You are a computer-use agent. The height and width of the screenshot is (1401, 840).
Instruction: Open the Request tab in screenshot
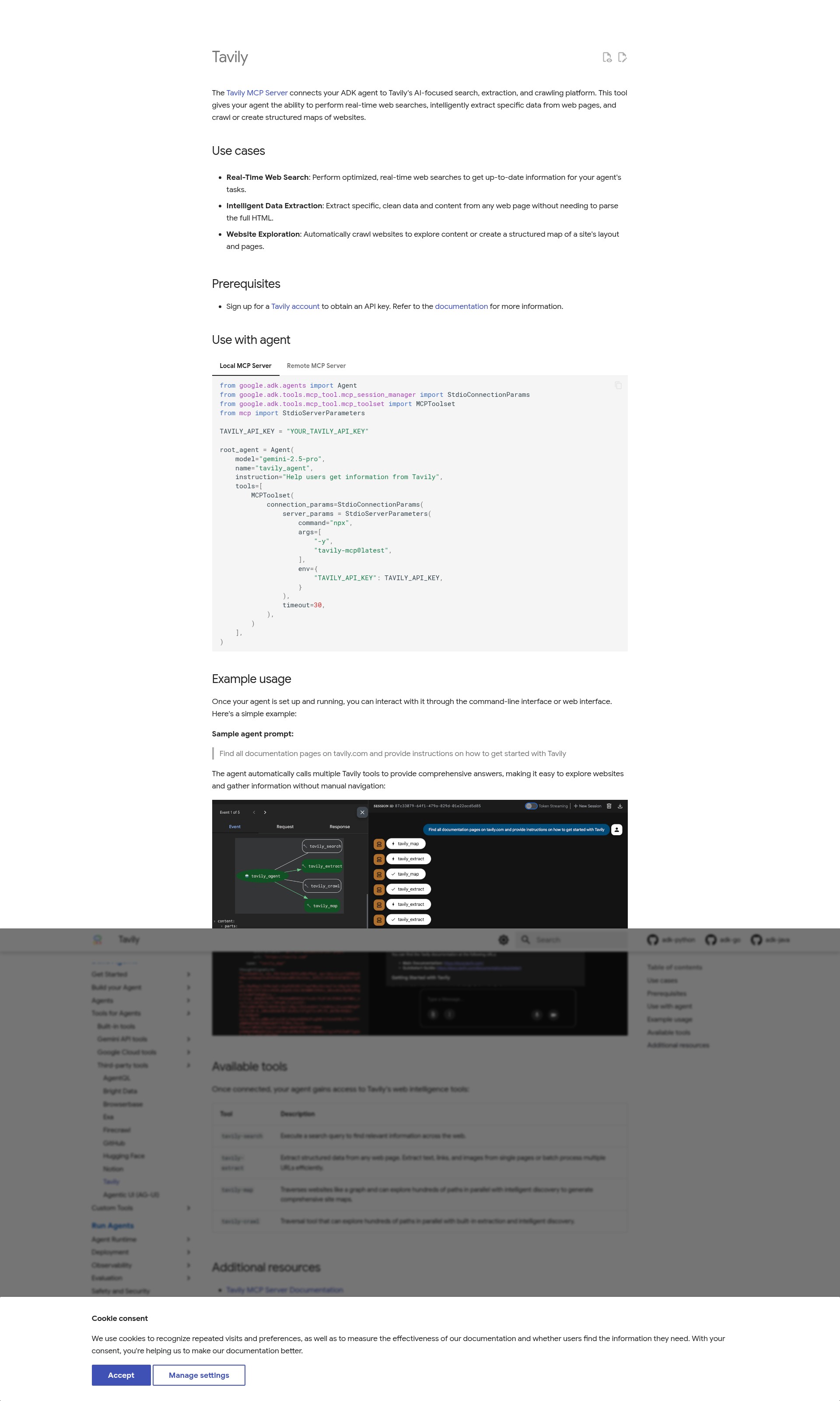point(285,827)
